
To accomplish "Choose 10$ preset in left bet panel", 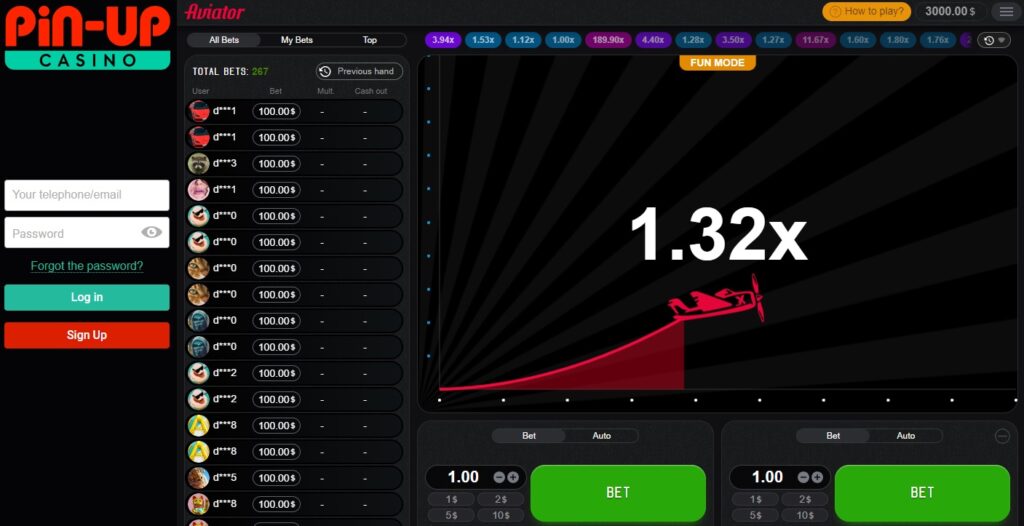I will pos(500,516).
